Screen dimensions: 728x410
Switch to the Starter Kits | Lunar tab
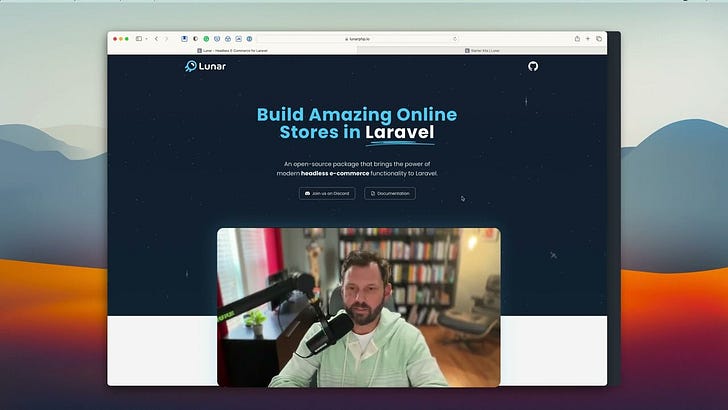[x=482, y=51]
